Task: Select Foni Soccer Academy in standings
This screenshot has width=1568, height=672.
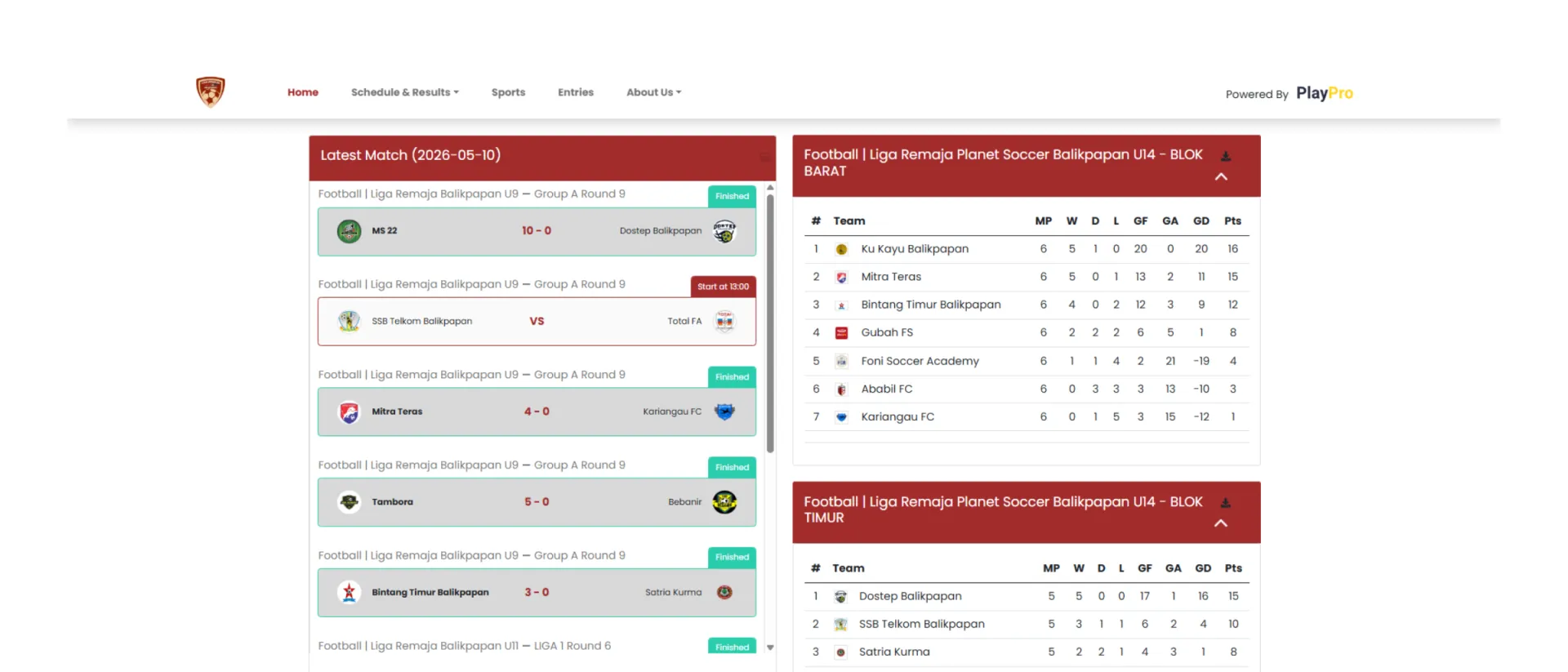Action: tap(920, 361)
